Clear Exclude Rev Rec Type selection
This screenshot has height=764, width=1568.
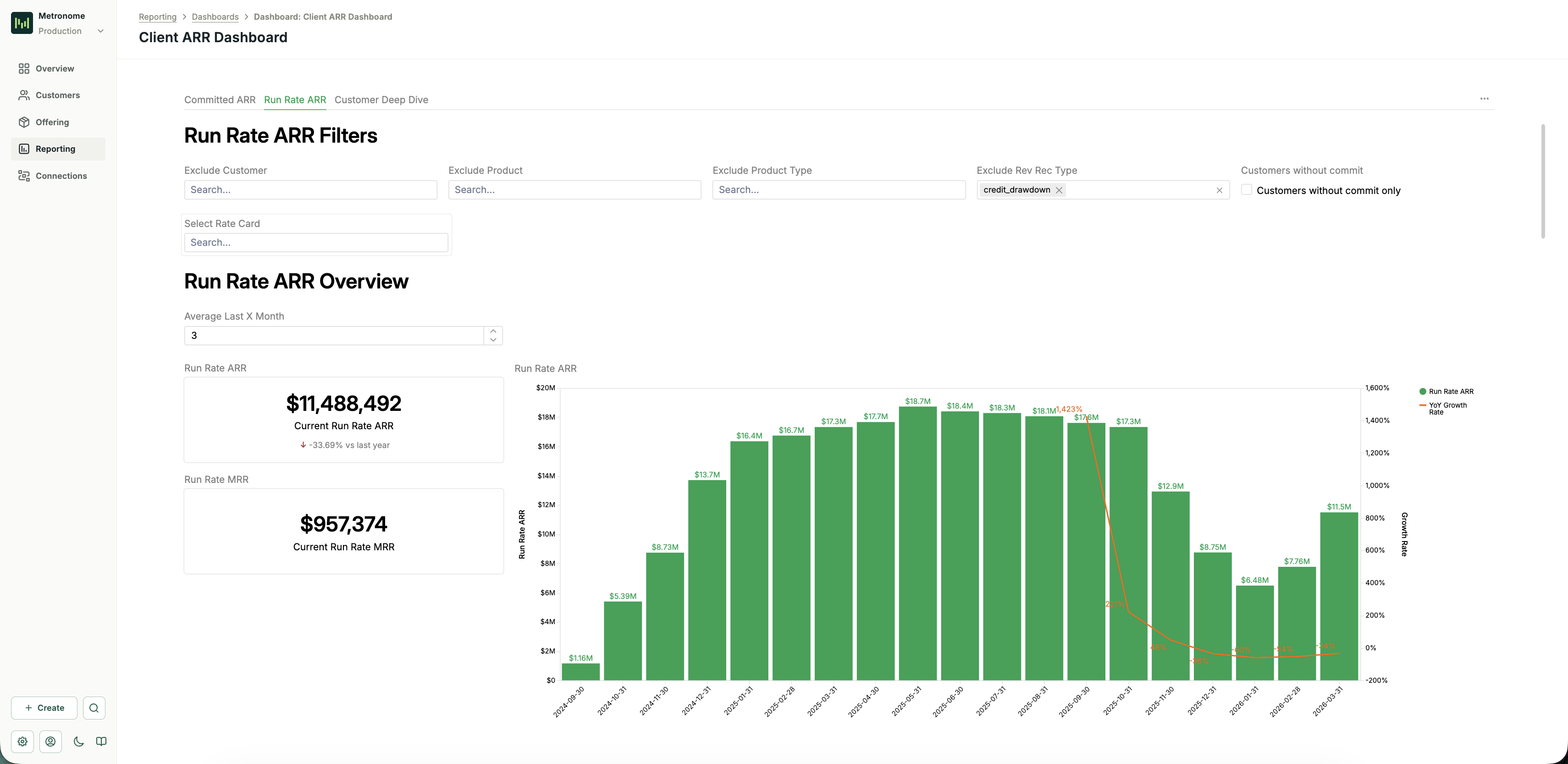click(x=1220, y=190)
